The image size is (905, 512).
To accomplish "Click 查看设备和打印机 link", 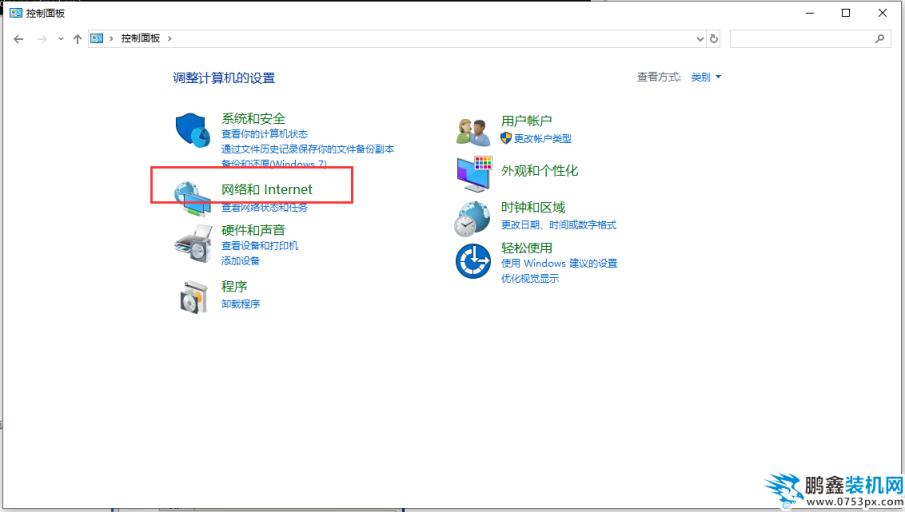I will point(260,245).
